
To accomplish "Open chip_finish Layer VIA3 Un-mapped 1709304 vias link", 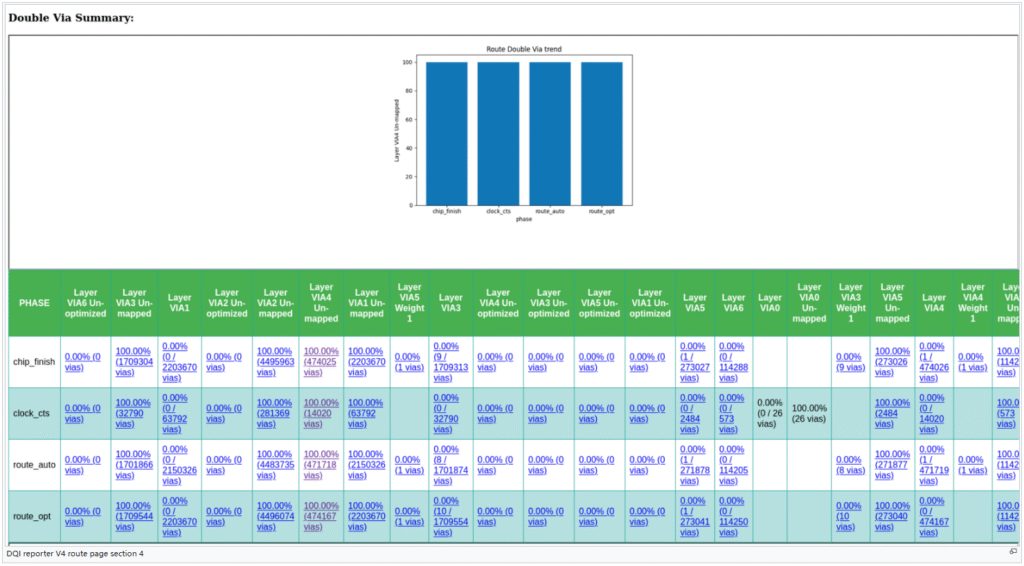I will 133,362.
